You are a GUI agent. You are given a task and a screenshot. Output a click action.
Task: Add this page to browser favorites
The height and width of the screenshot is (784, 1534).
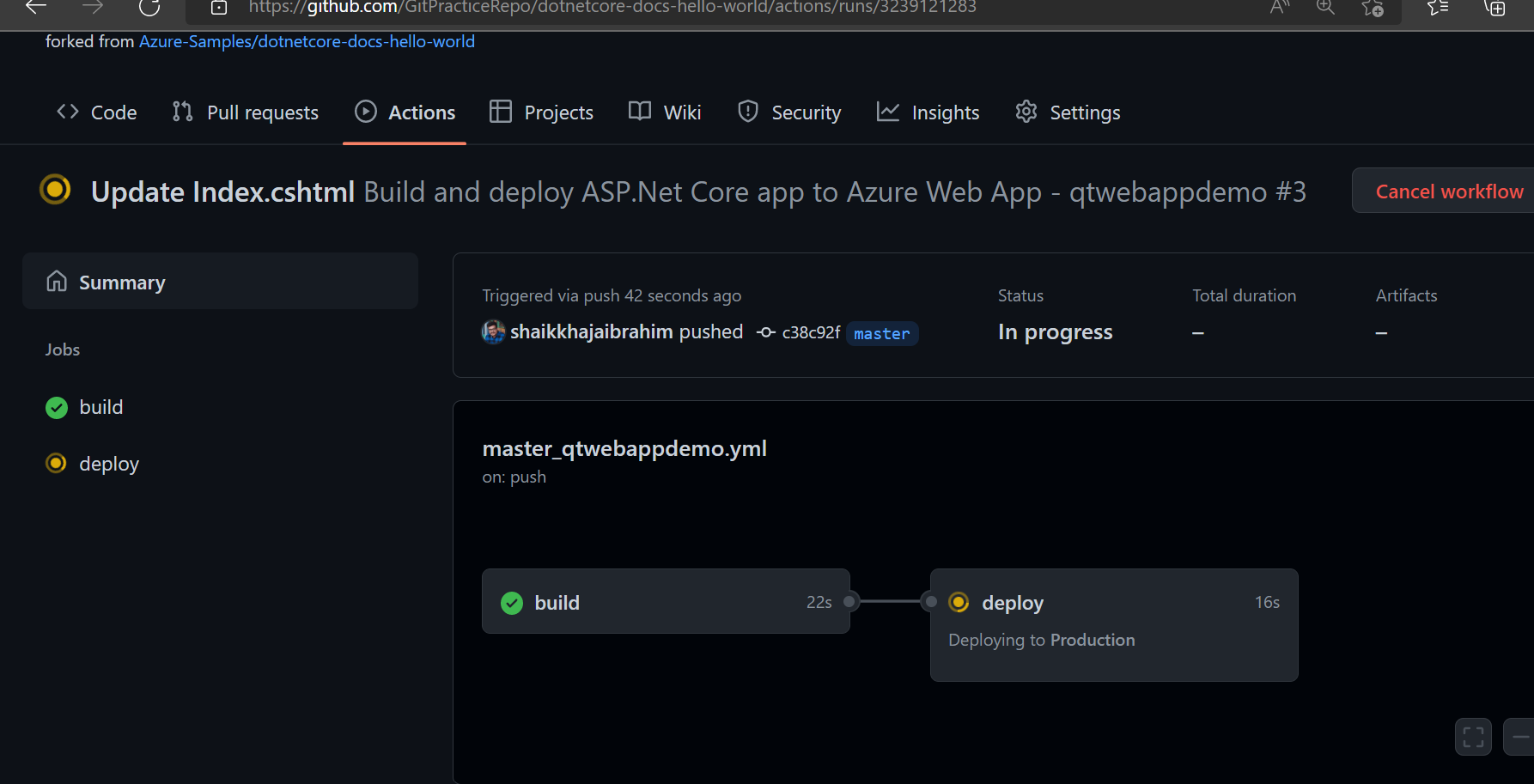pos(1372,9)
